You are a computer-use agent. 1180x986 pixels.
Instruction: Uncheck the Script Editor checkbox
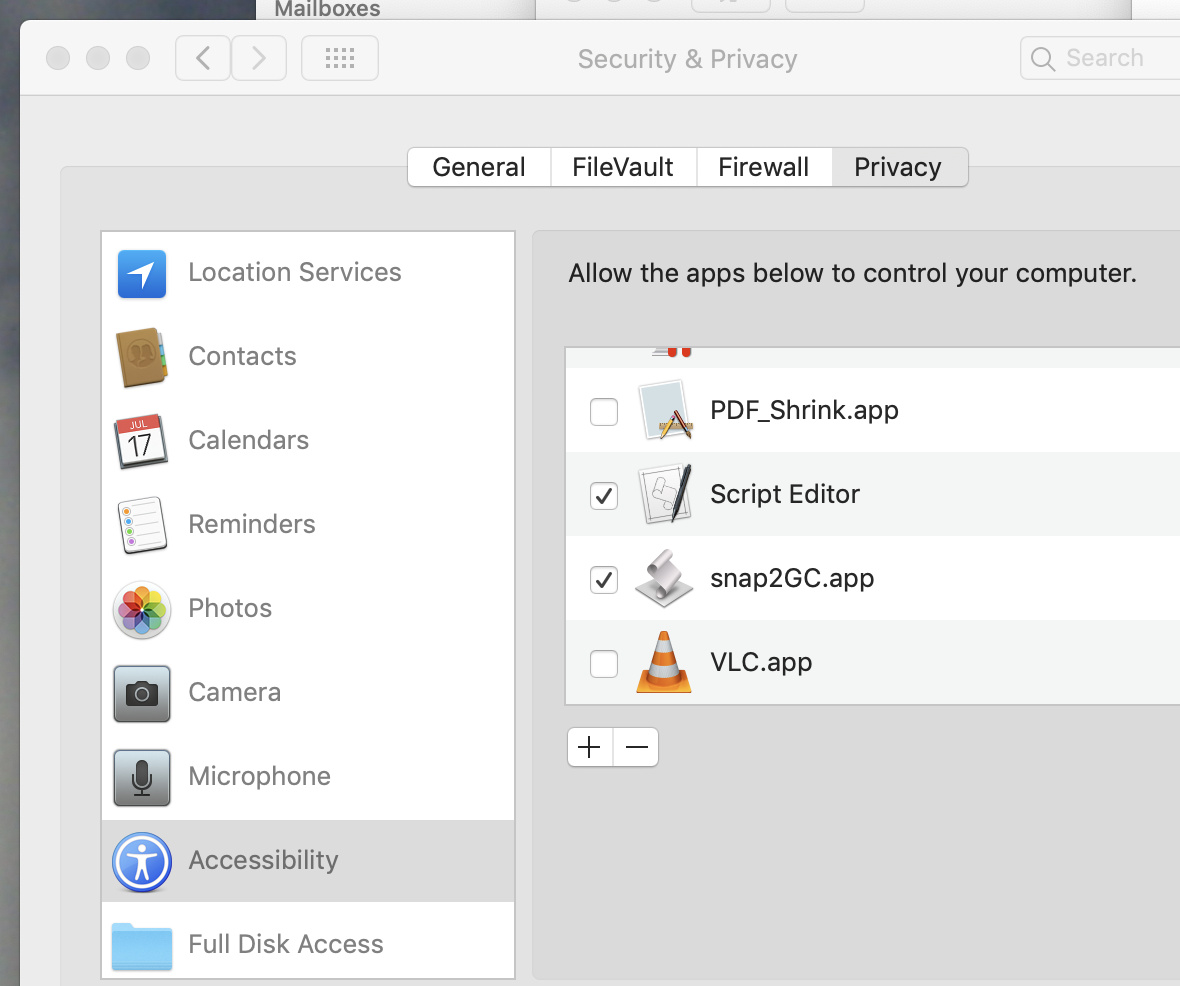click(x=604, y=495)
